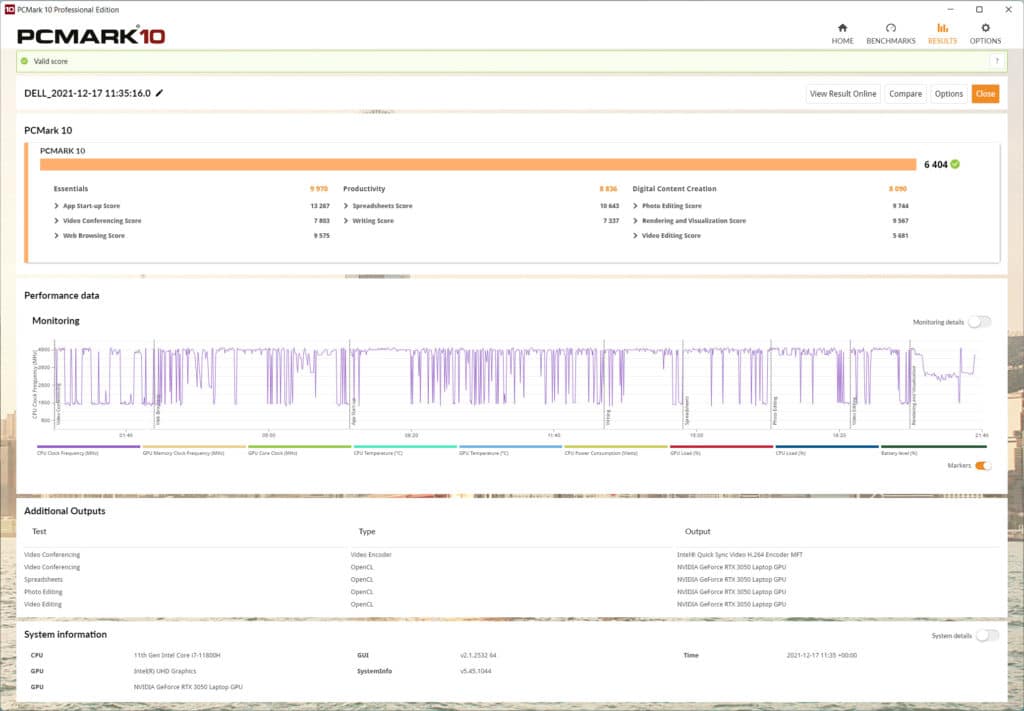The image size is (1024, 711).
Task: Click the Compare button
Action: tap(905, 93)
